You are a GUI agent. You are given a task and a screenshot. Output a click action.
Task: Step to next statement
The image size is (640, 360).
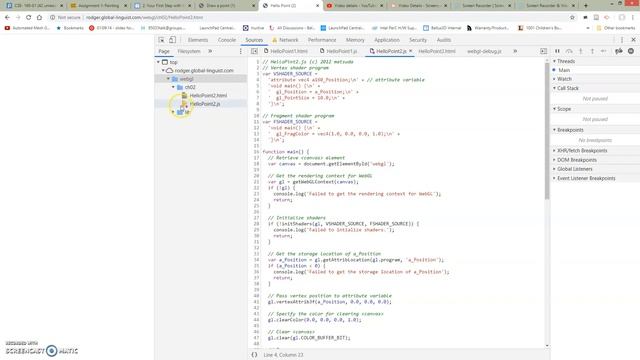604,51
